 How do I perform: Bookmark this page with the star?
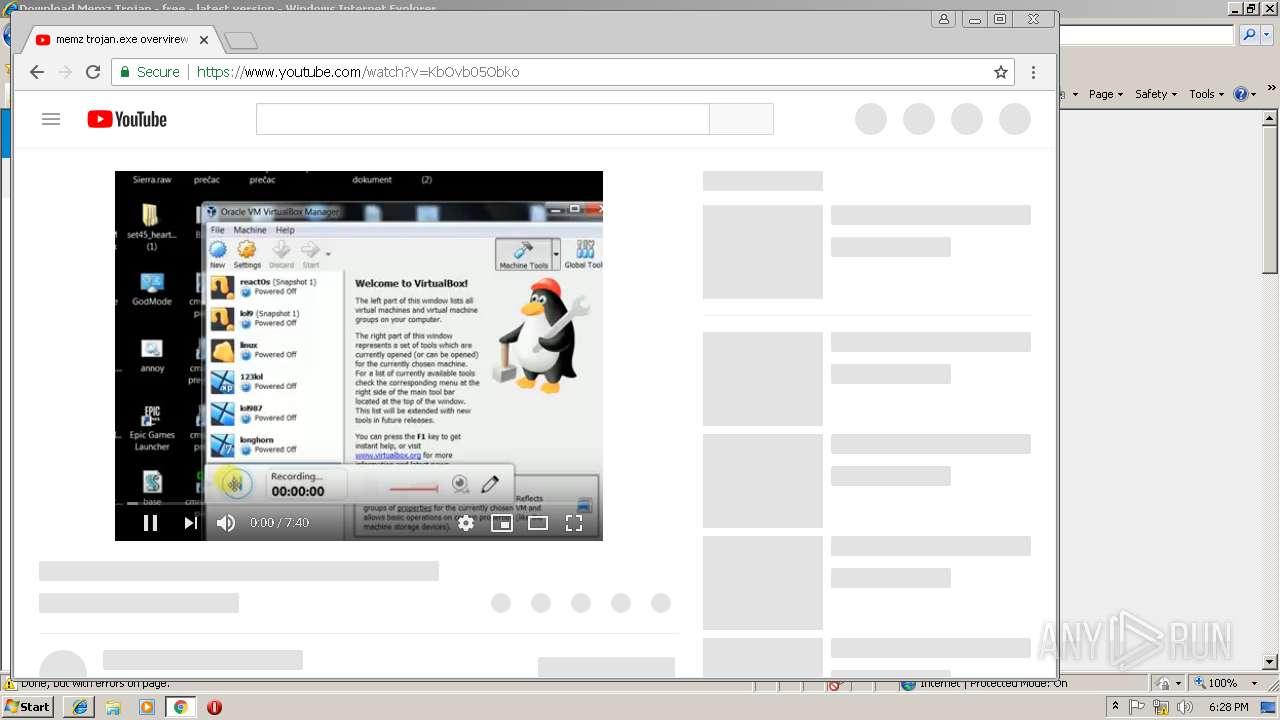(x=1000, y=72)
